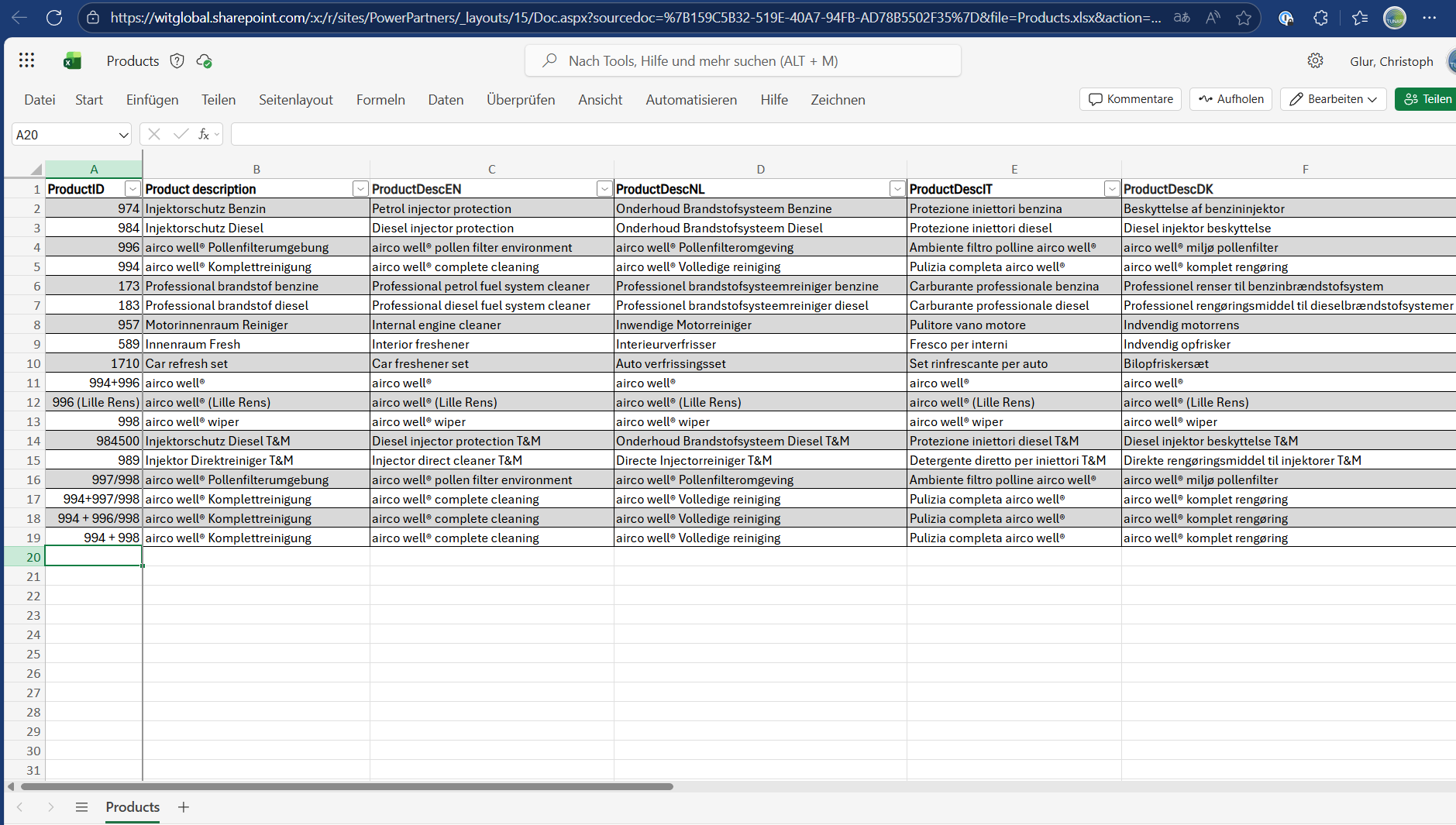
Task: Select cell 'Bilopfriskersæt'
Action: click(1289, 363)
